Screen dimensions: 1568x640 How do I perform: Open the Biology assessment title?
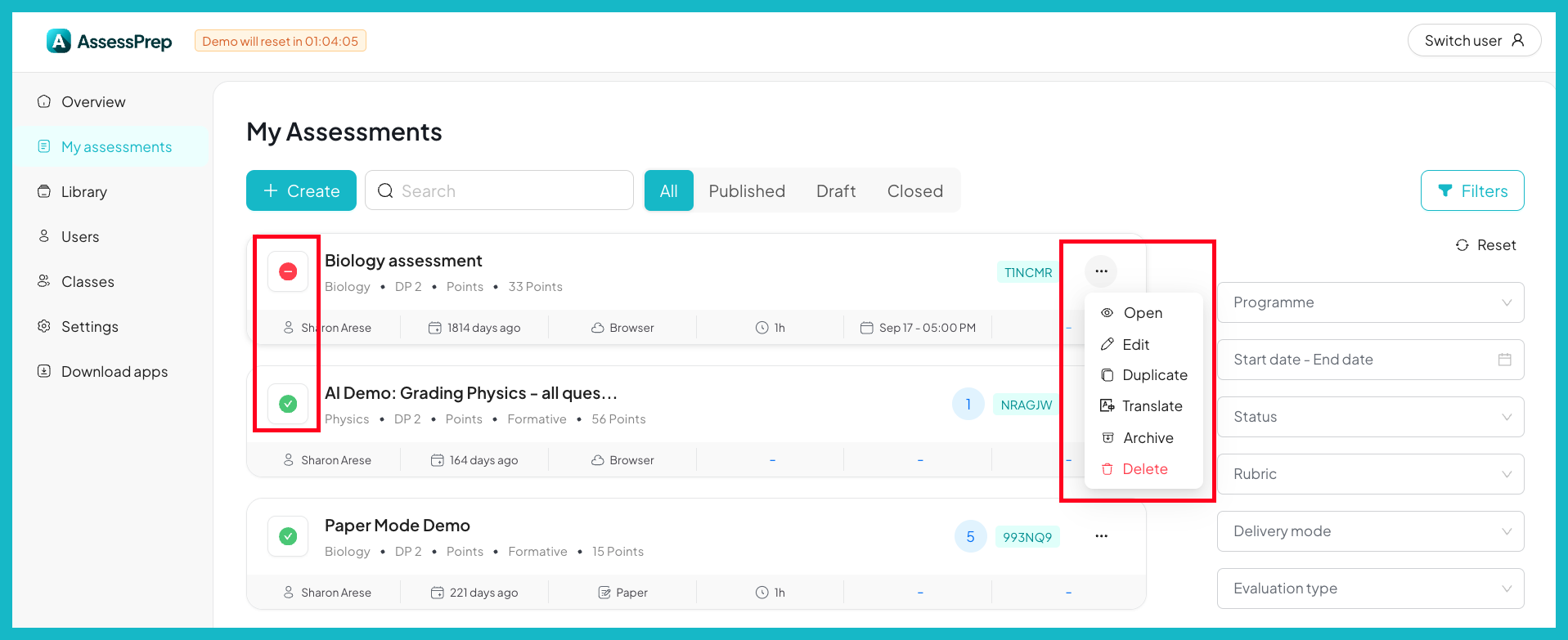coord(403,261)
